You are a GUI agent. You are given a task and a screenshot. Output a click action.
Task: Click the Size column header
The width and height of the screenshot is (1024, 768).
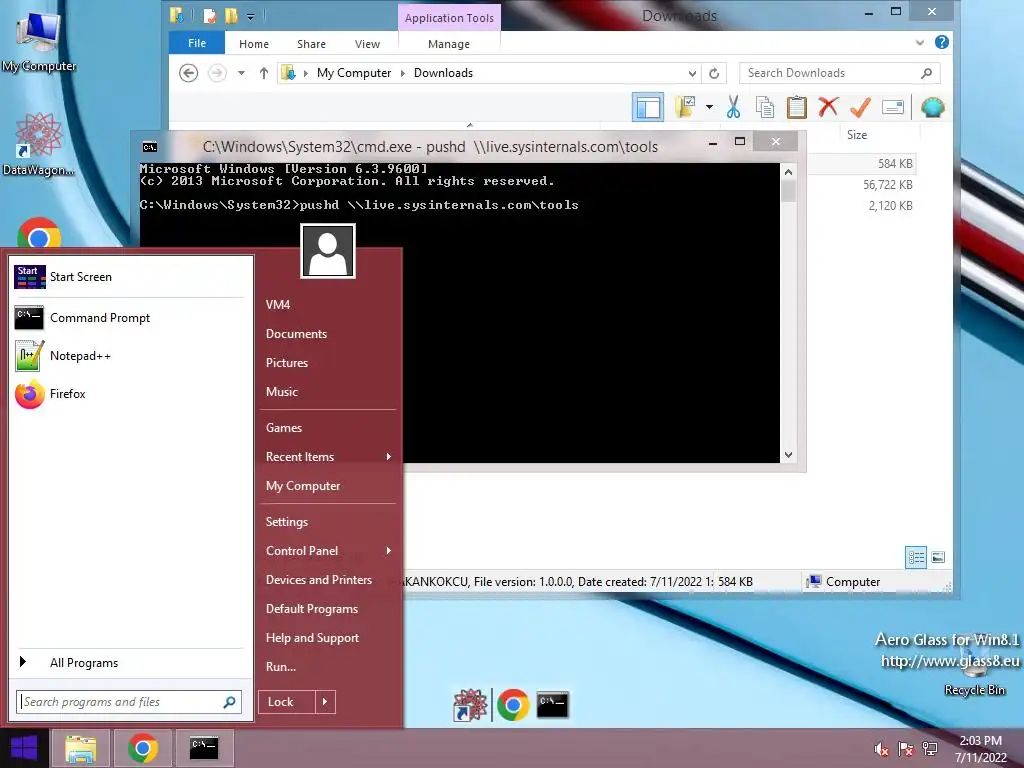(x=857, y=135)
